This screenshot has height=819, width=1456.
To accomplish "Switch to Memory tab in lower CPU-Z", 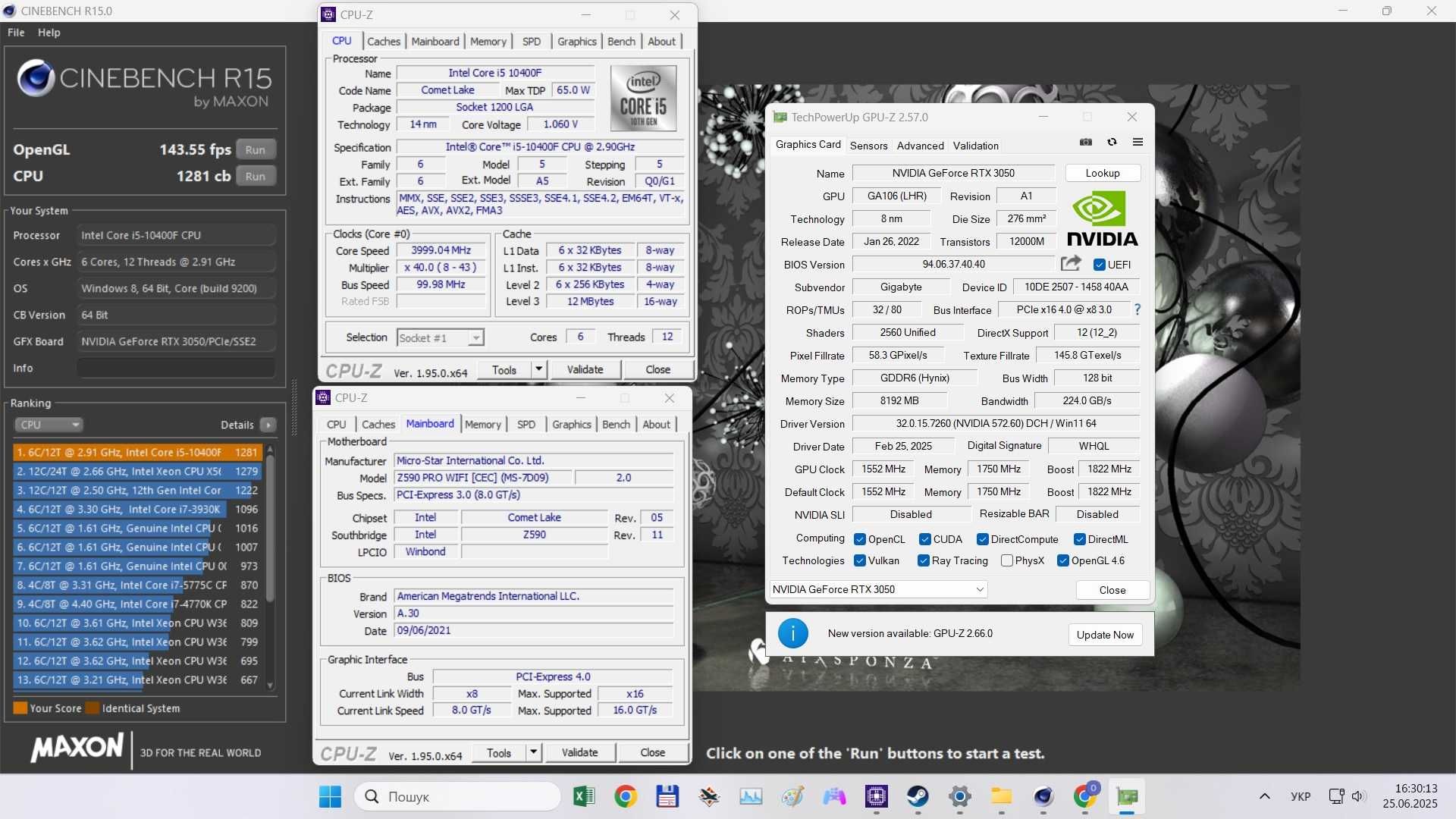I will 483,424.
